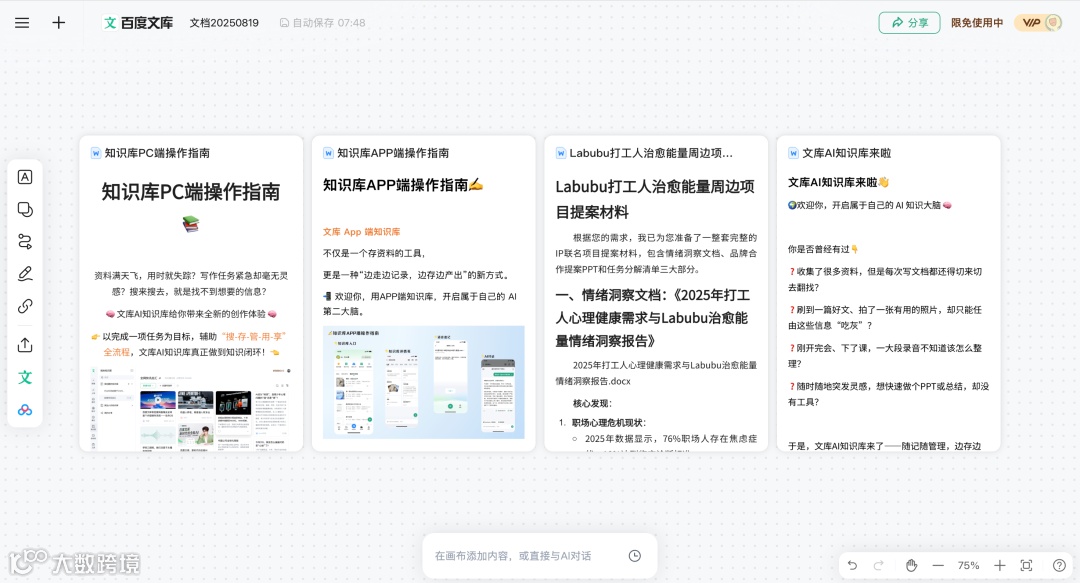Select the text tool in sidebar
The image size is (1080, 583).
coord(25,177)
